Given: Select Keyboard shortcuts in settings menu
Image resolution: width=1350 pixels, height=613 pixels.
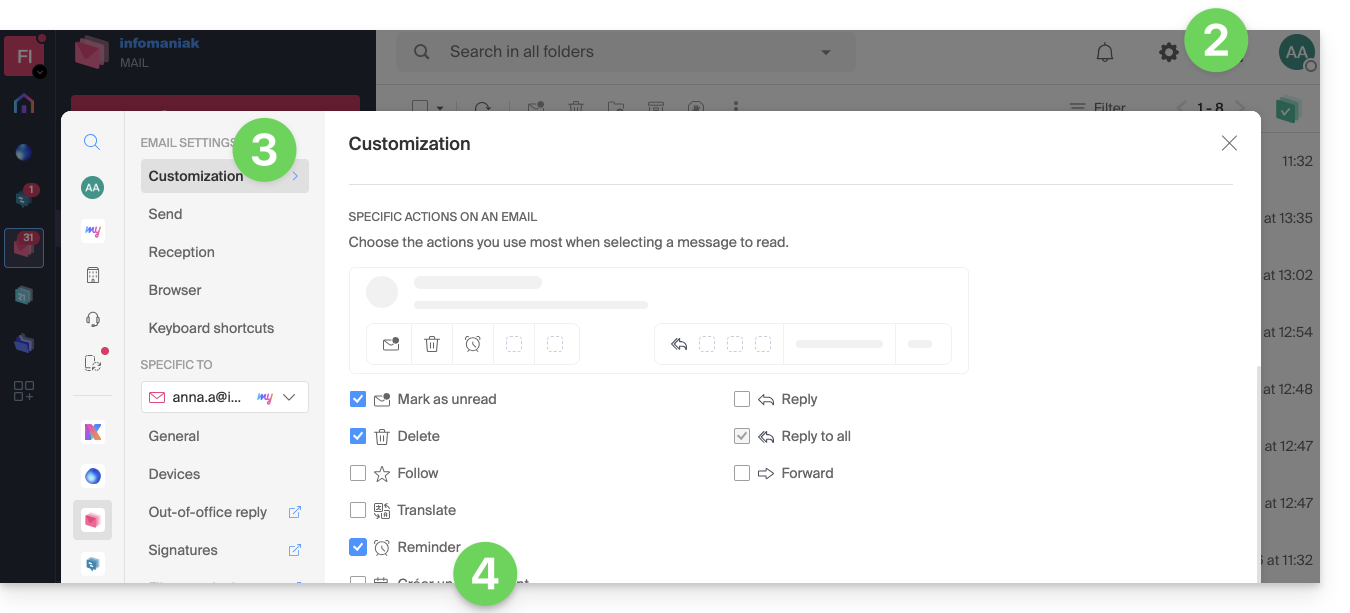Looking at the screenshot, I should 211,328.
